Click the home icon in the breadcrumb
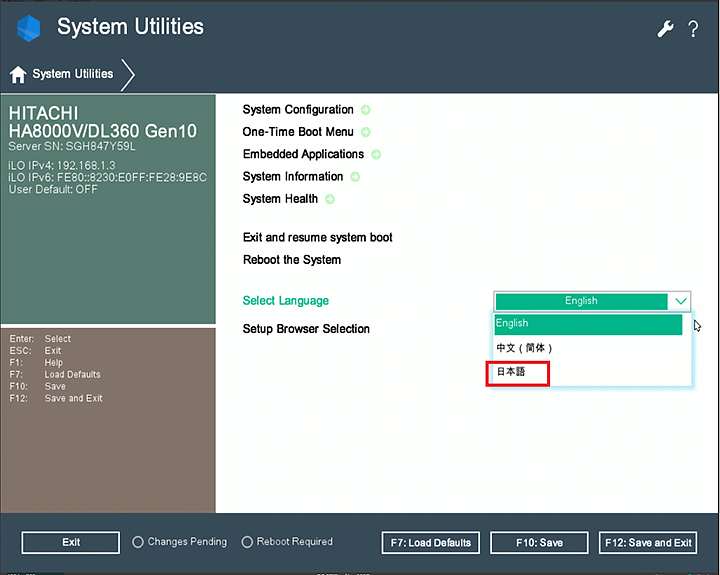The image size is (720, 575). (18, 74)
